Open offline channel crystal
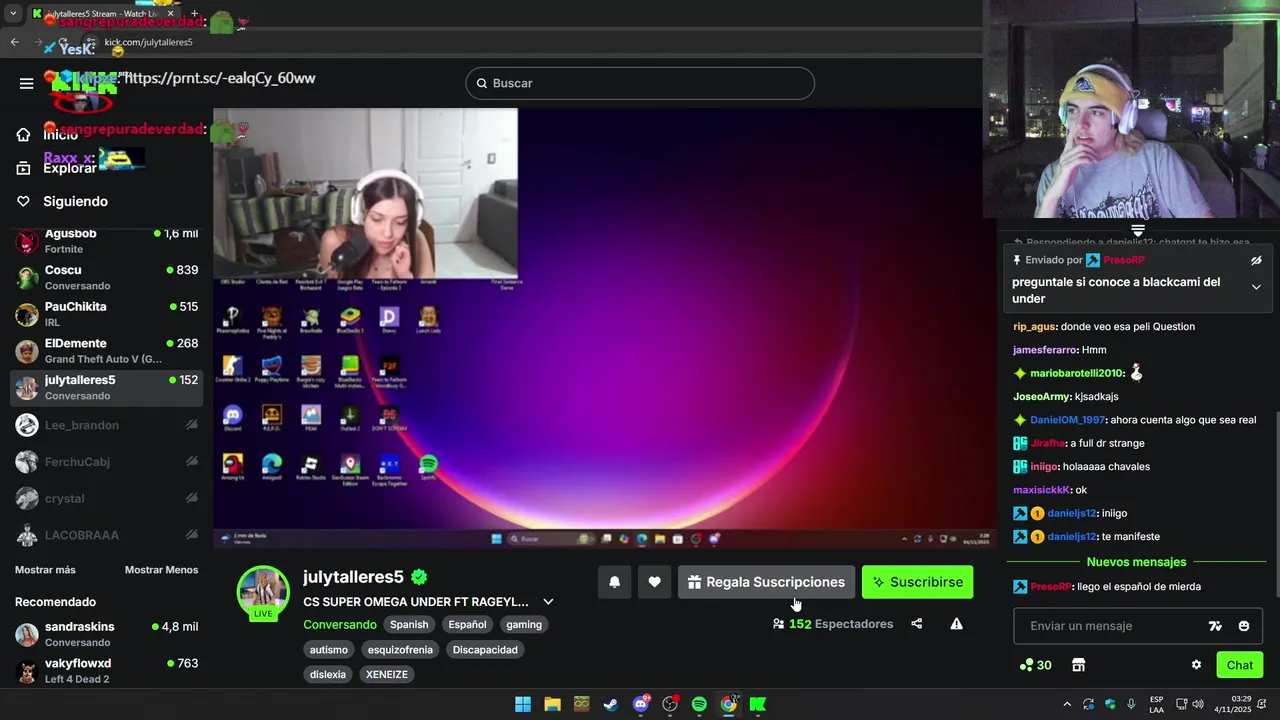Image resolution: width=1280 pixels, height=720 pixels. pyautogui.click(x=106, y=498)
